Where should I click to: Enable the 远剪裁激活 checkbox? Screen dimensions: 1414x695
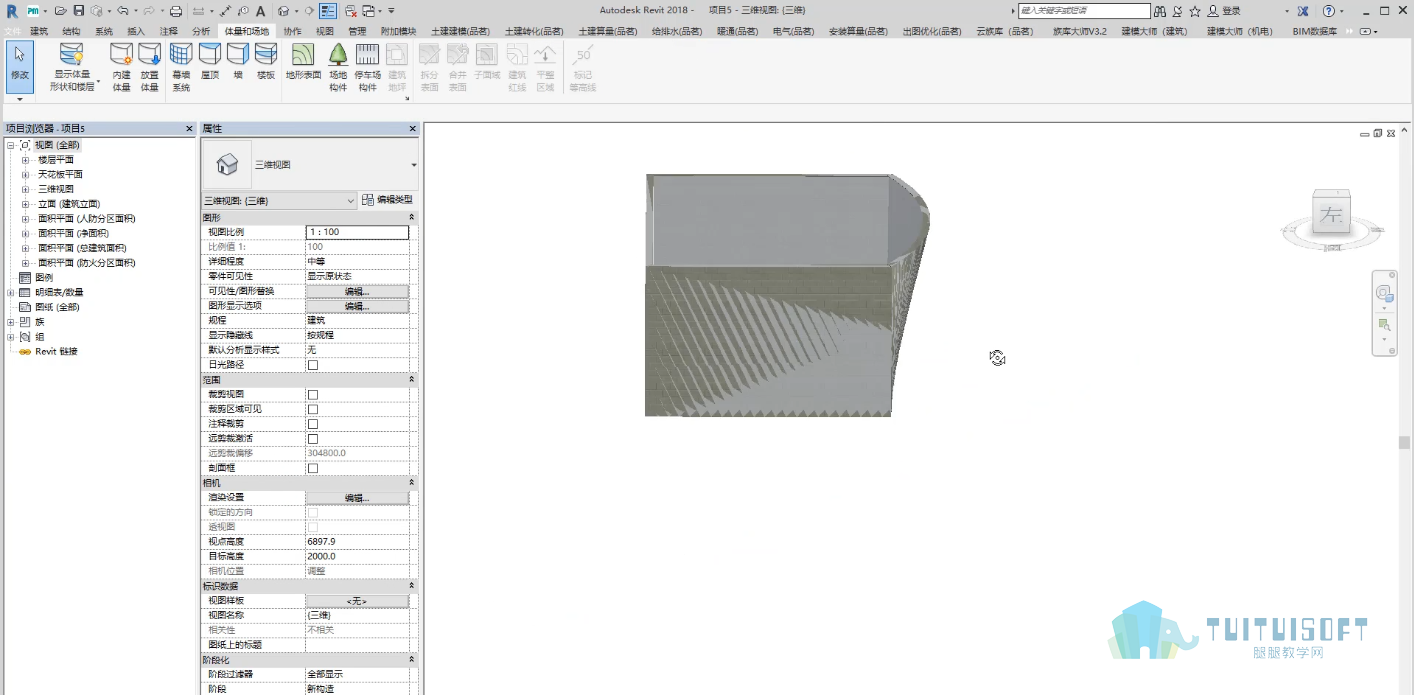coord(313,439)
